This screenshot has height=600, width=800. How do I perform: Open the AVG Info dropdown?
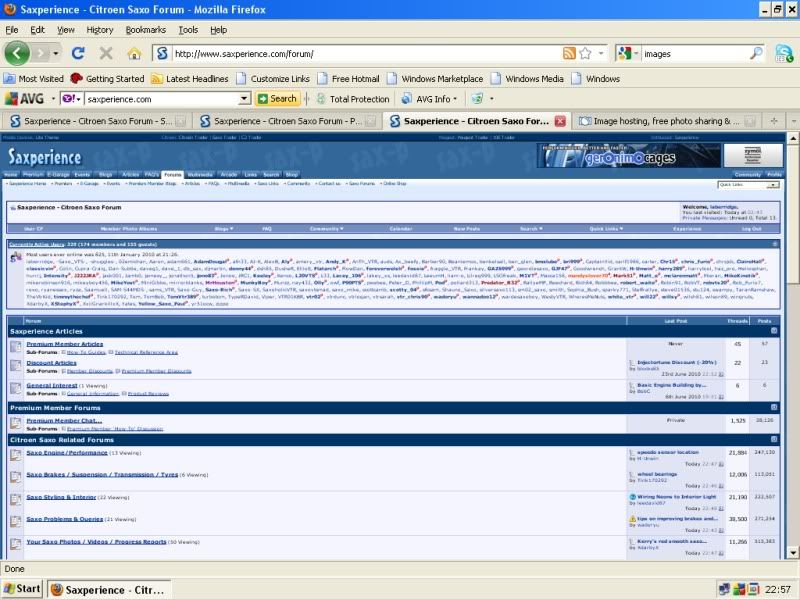tap(430, 99)
